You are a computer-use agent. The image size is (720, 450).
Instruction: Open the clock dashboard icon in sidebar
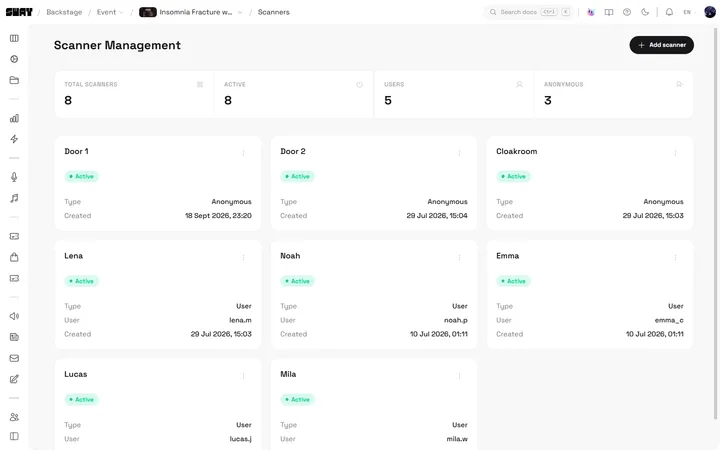(x=14, y=59)
